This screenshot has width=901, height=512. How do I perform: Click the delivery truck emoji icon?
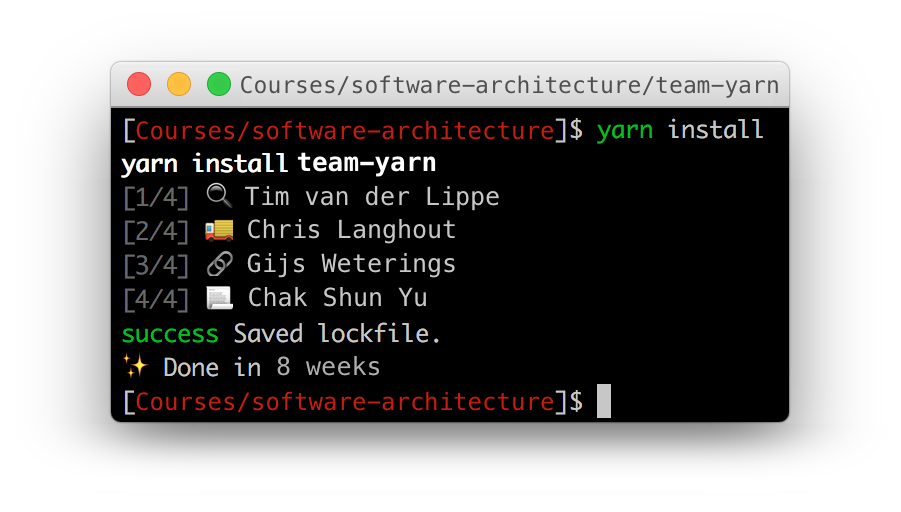(219, 230)
